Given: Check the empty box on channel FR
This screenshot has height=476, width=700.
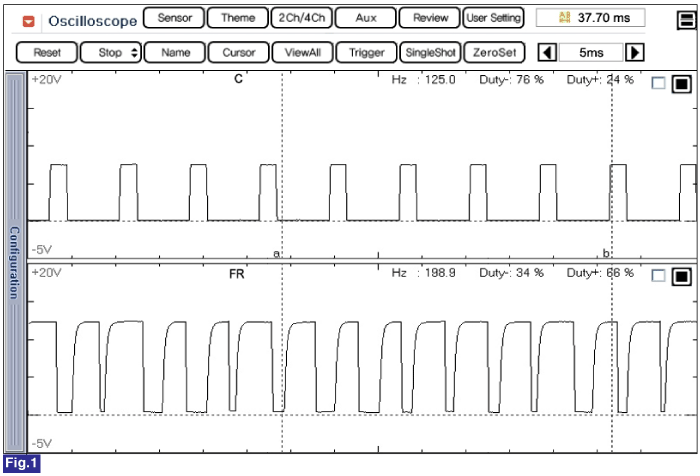Looking at the screenshot, I should [x=658, y=276].
